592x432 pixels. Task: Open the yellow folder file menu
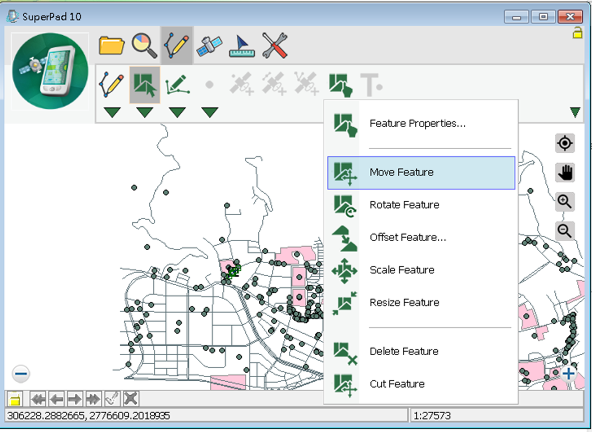[x=111, y=46]
